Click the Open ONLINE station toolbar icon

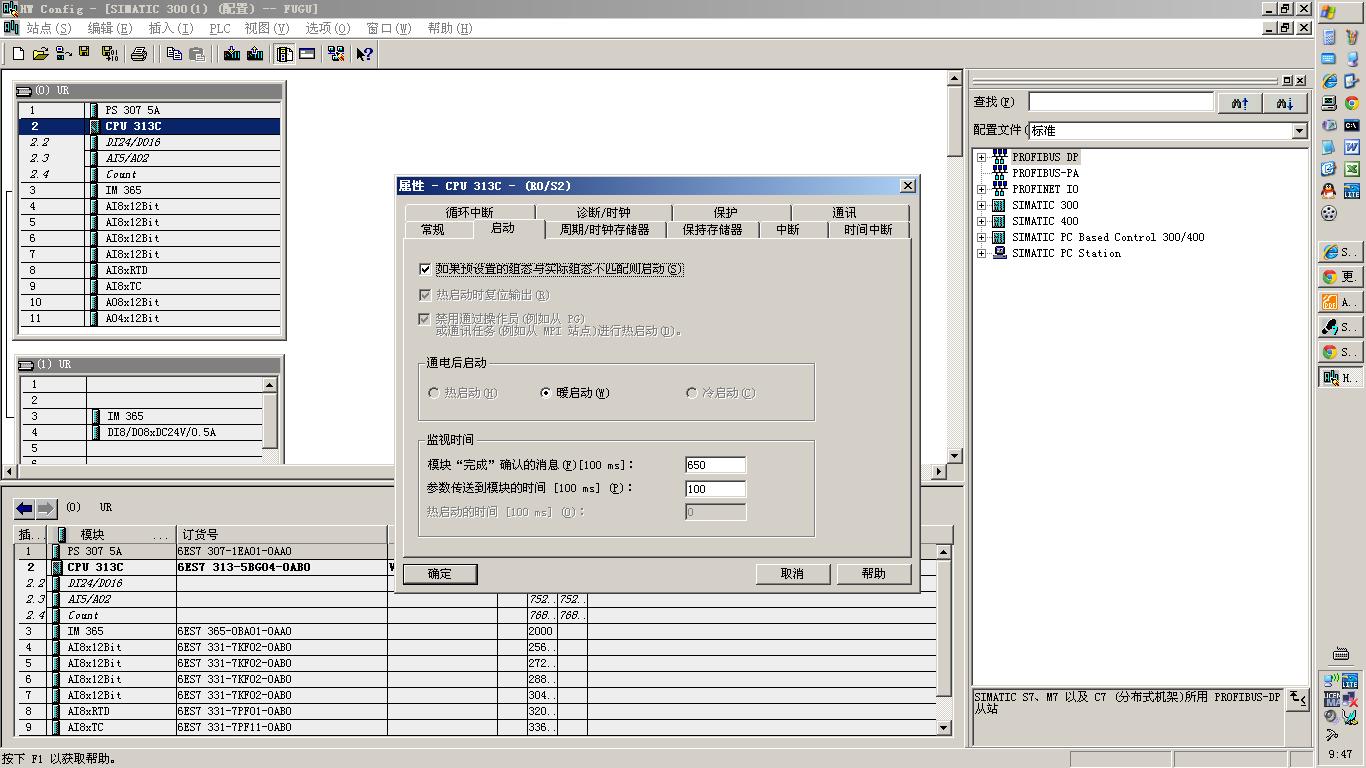click(x=64, y=54)
